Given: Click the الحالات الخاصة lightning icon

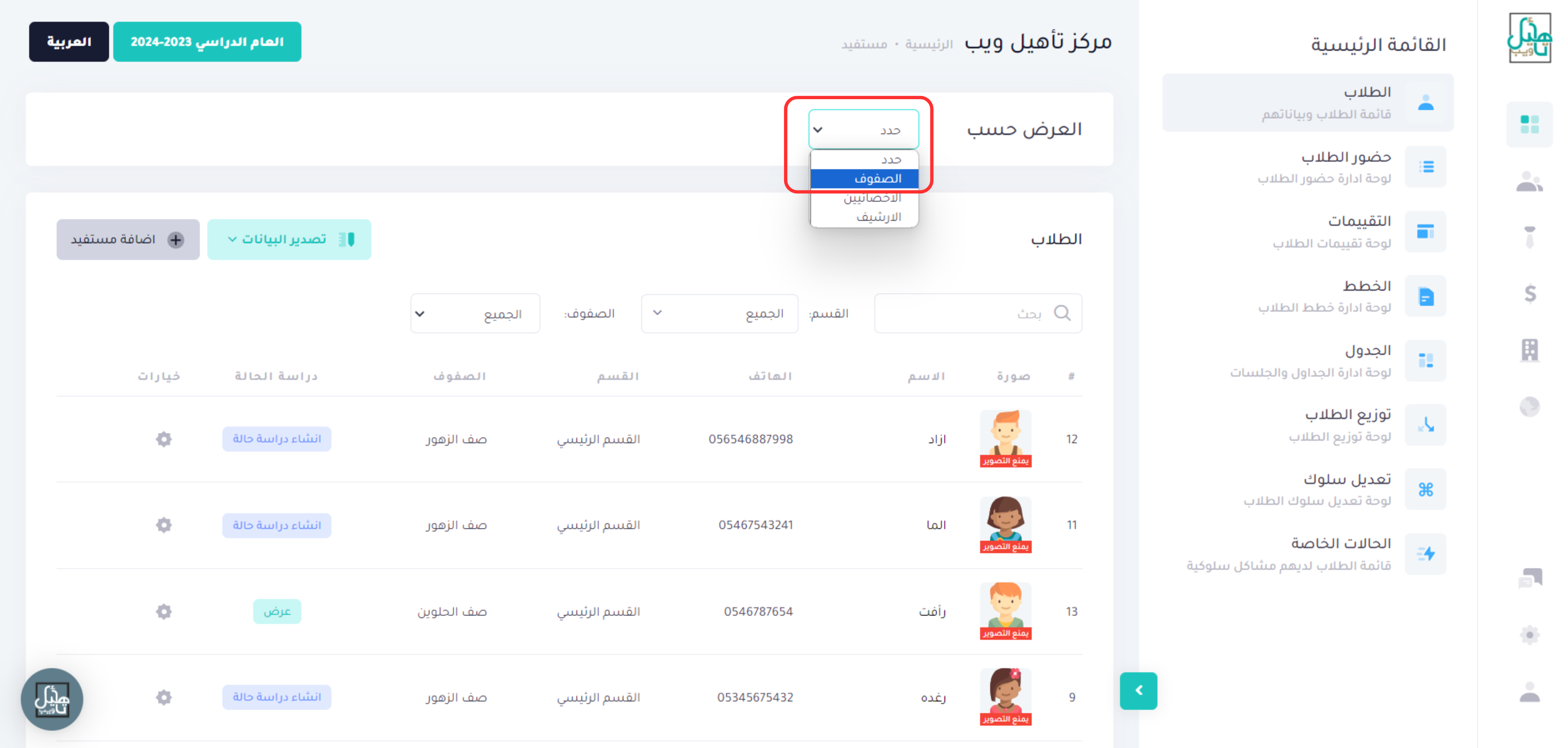Looking at the screenshot, I should coord(1426,554).
